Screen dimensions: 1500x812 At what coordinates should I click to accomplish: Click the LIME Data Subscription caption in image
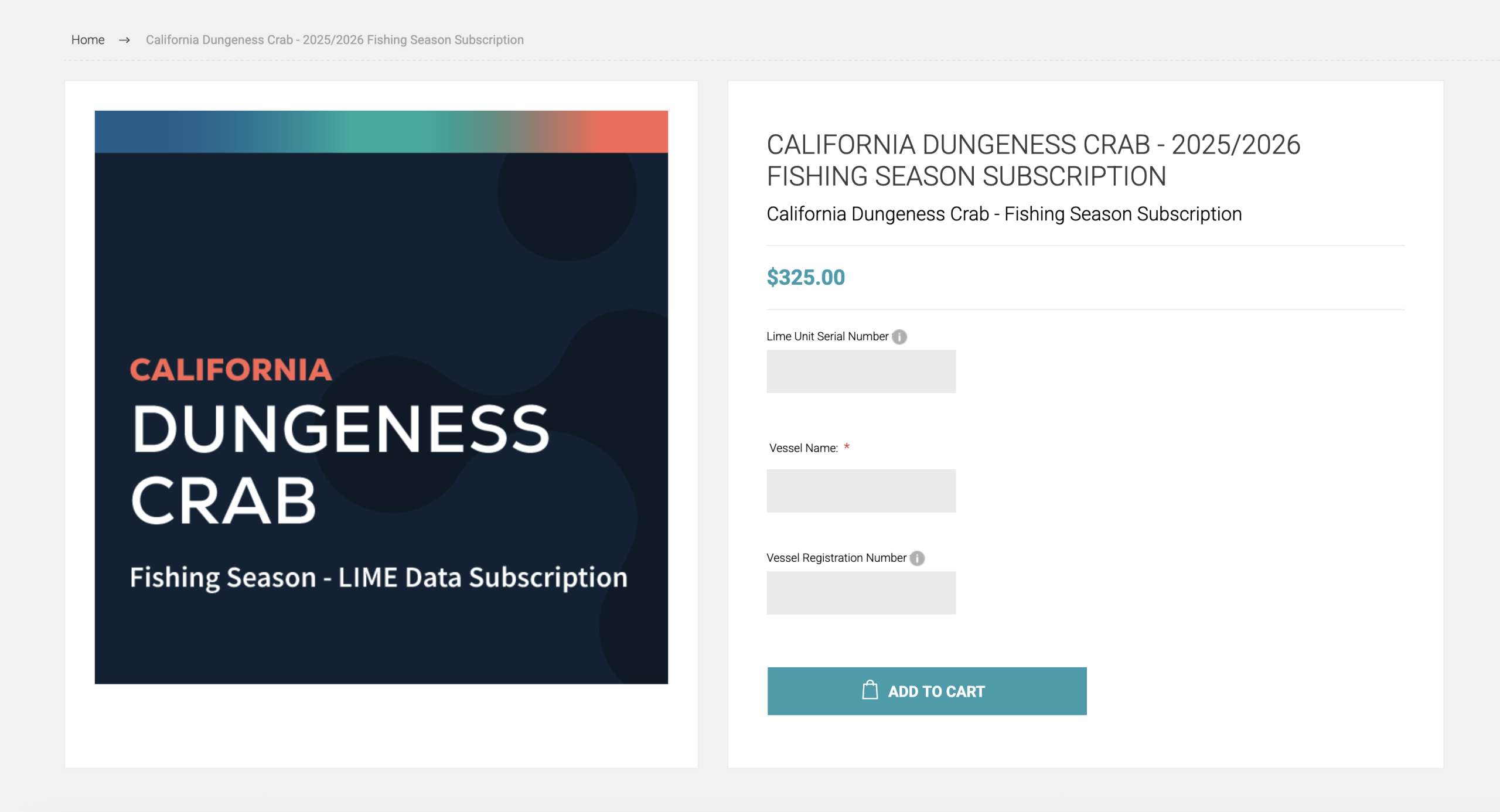[x=379, y=577]
